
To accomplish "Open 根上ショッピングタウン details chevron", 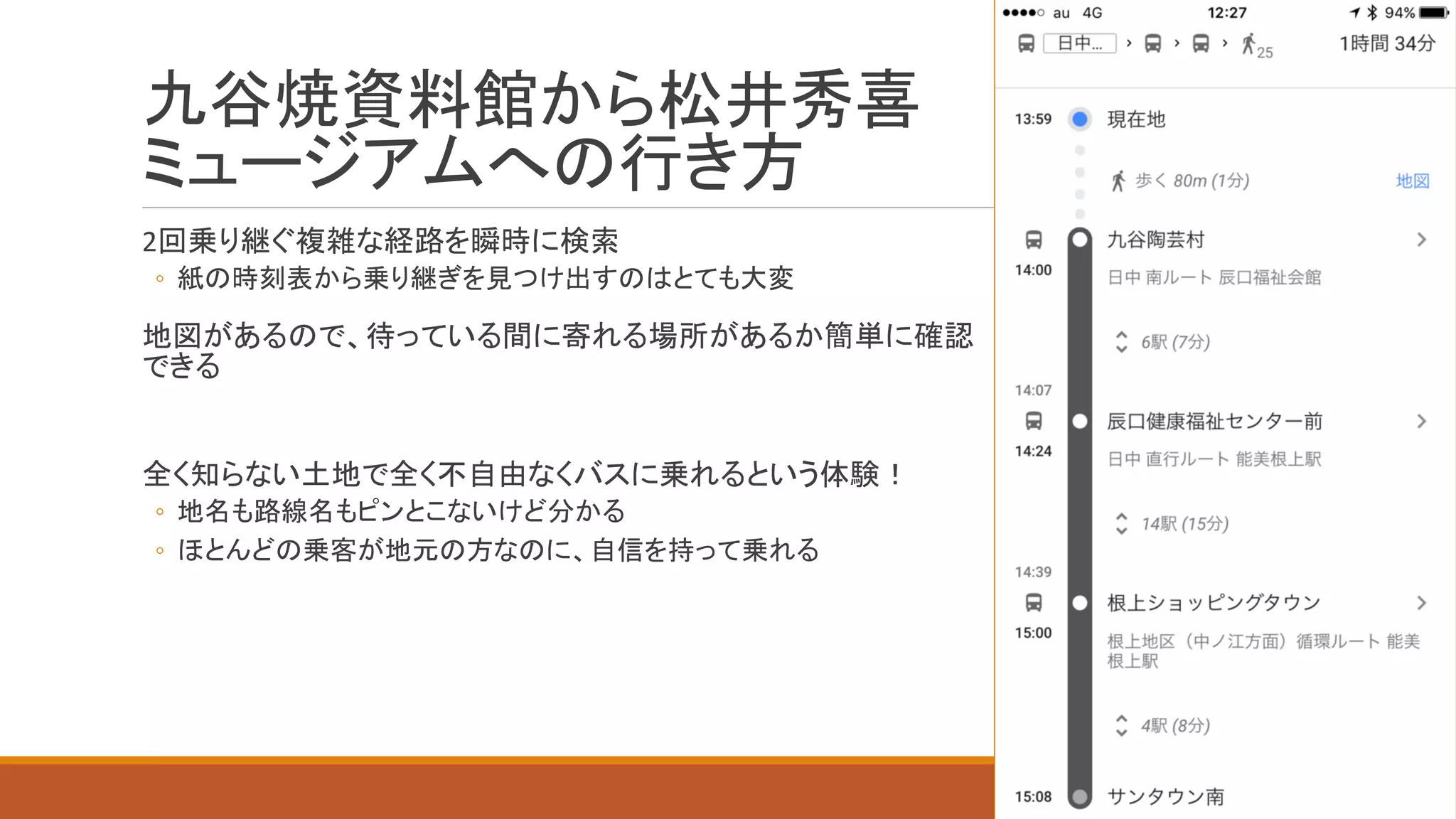I will pos(1421,603).
